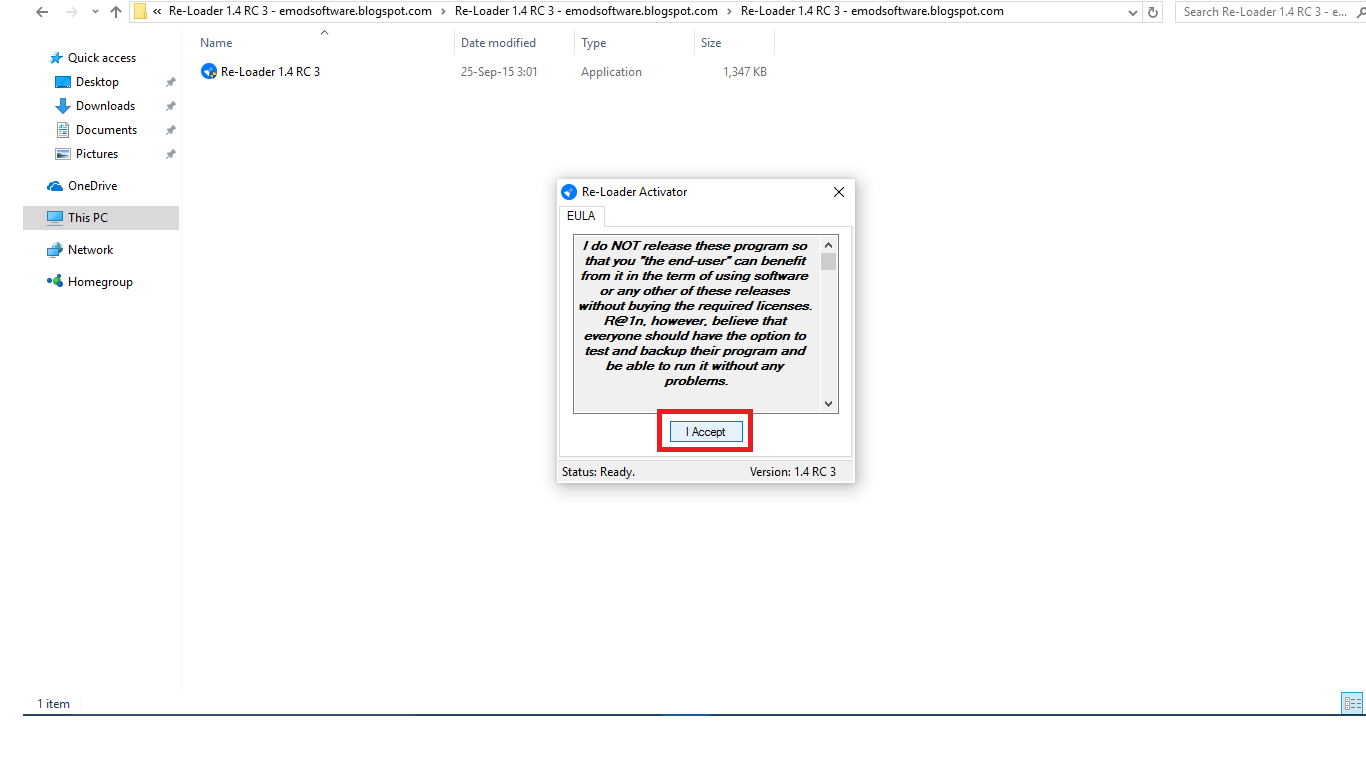This screenshot has height=768, width=1366.
Task: Open Documents folder in sidebar
Action: click(106, 130)
